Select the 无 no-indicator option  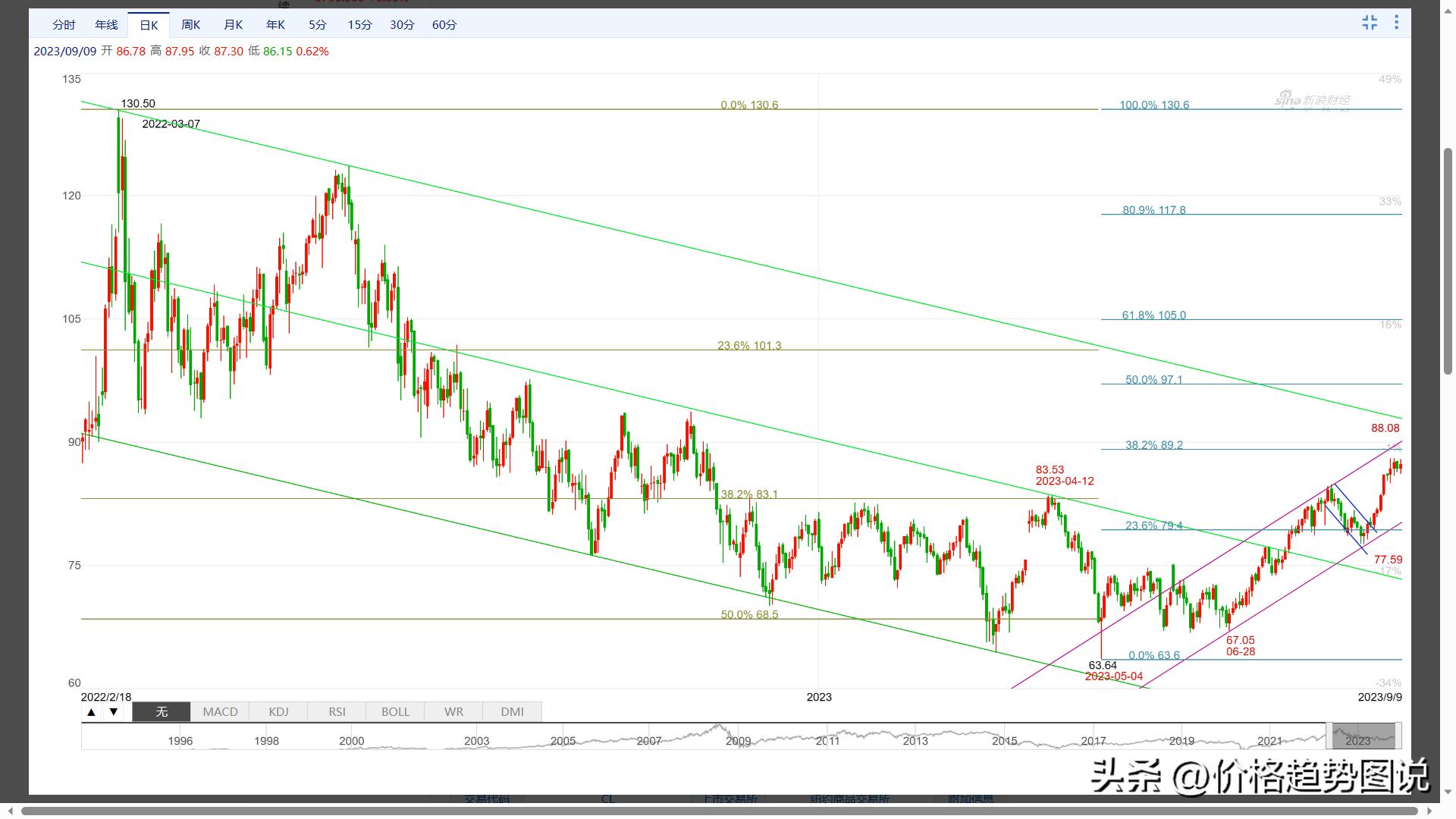(162, 711)
